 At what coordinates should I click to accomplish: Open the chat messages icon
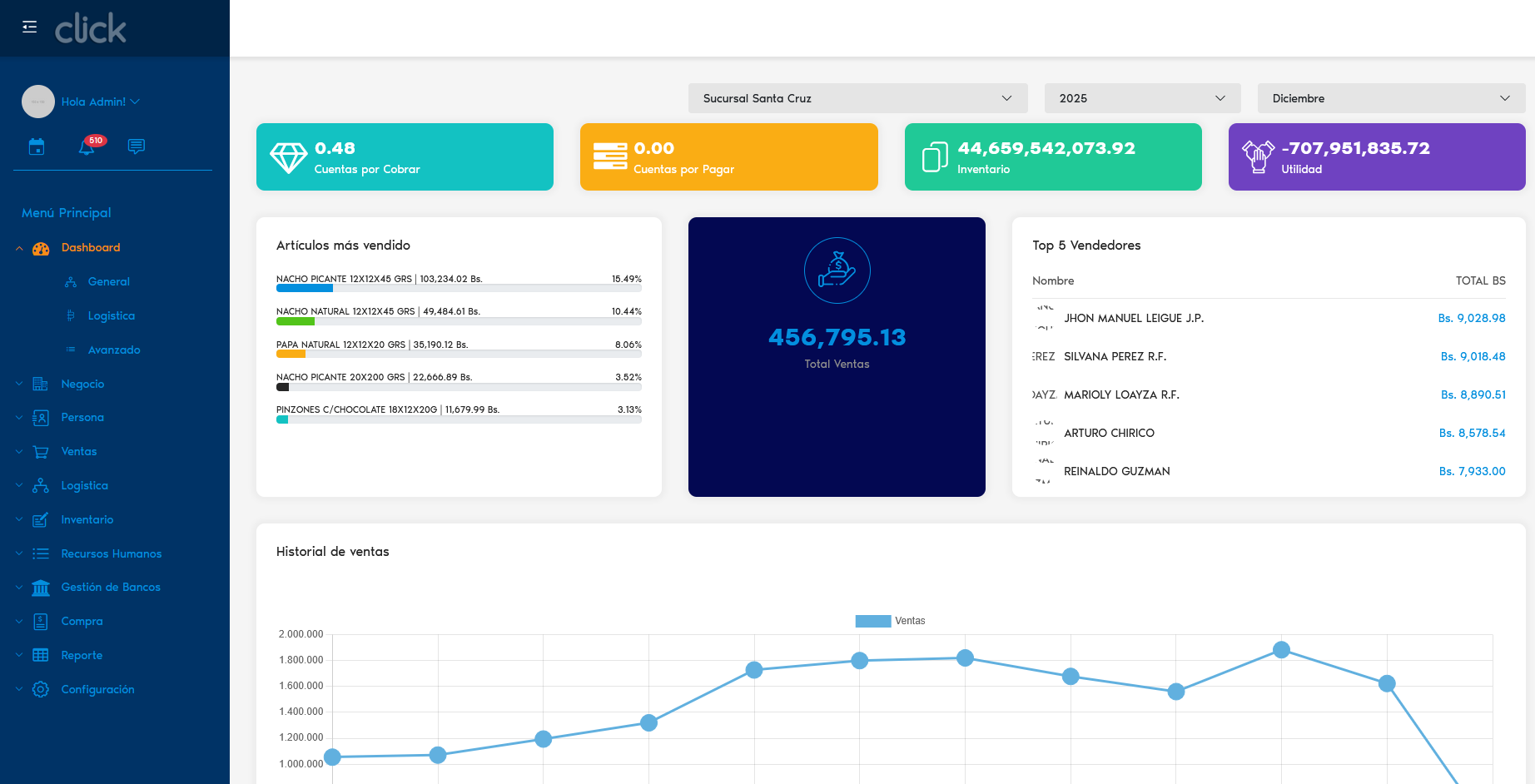(137, 146)
